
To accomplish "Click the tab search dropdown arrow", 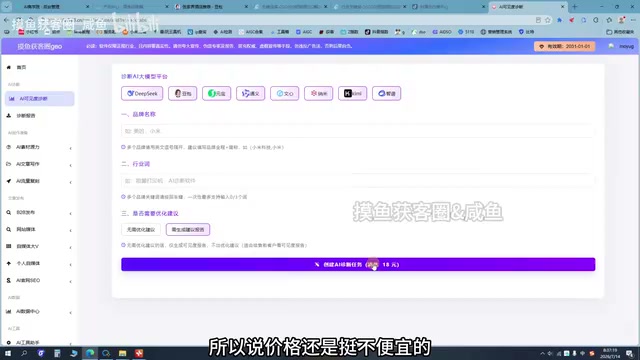I will coord(7,7).
